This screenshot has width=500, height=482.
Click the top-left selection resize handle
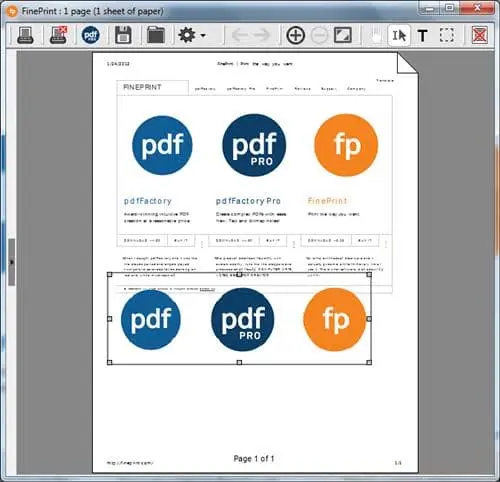[x=109, y=275]
